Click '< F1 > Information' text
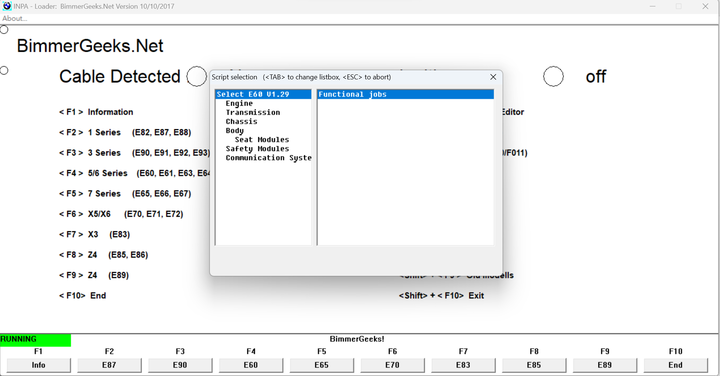Viewport: 720px width, 376px height. (96, 112)
